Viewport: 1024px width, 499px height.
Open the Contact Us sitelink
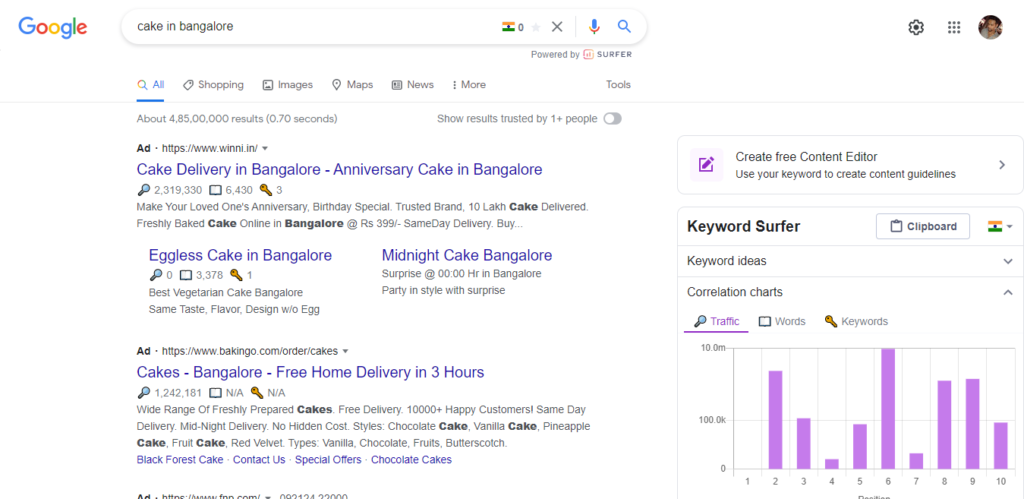[x=259, y=460]
